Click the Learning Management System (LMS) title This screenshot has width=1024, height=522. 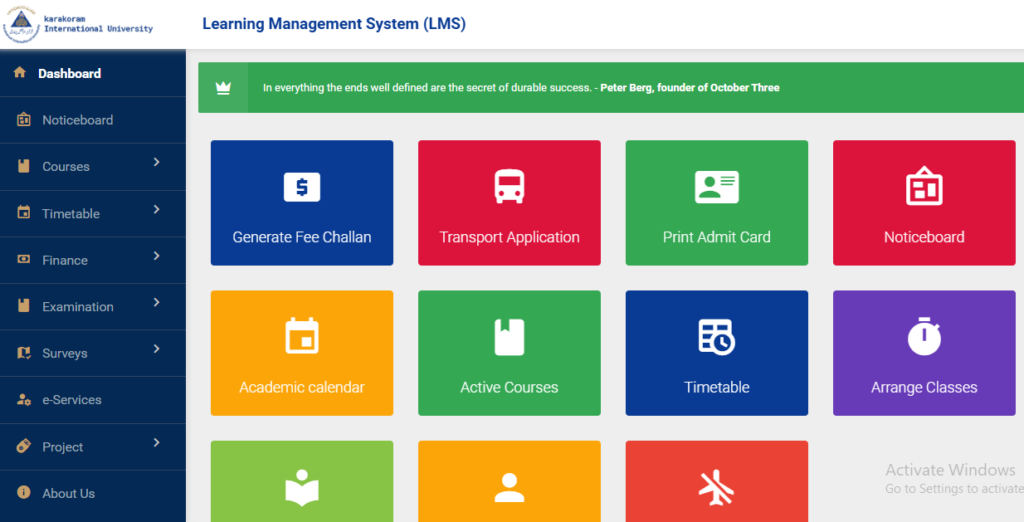334,24
